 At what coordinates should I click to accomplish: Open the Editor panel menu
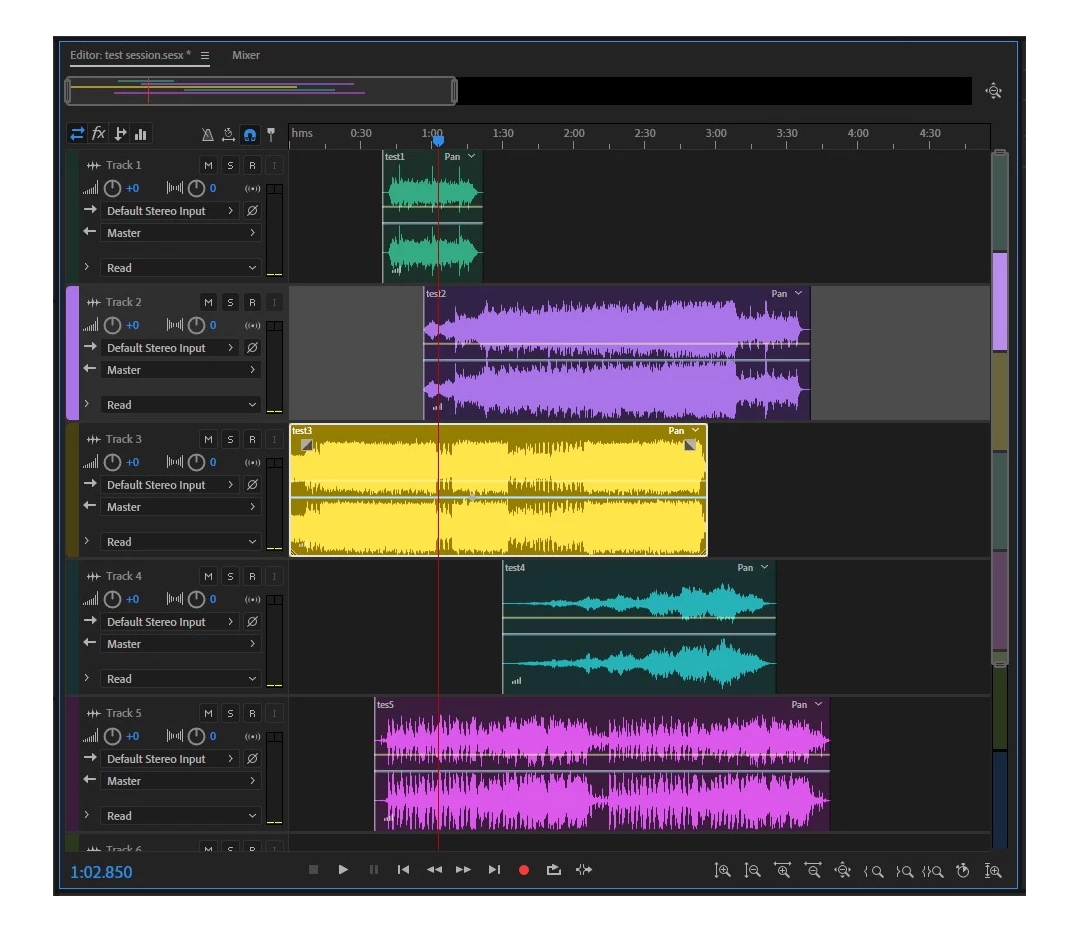[205, 56]
